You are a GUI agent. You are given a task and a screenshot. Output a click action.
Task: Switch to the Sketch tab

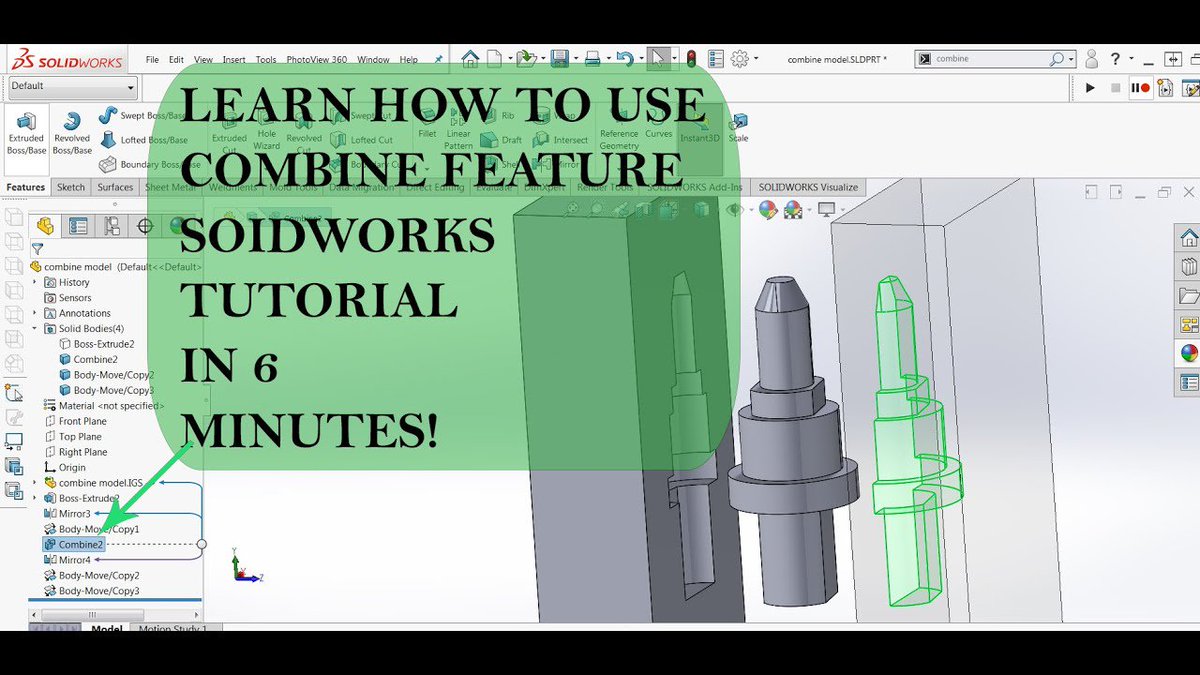71,187
